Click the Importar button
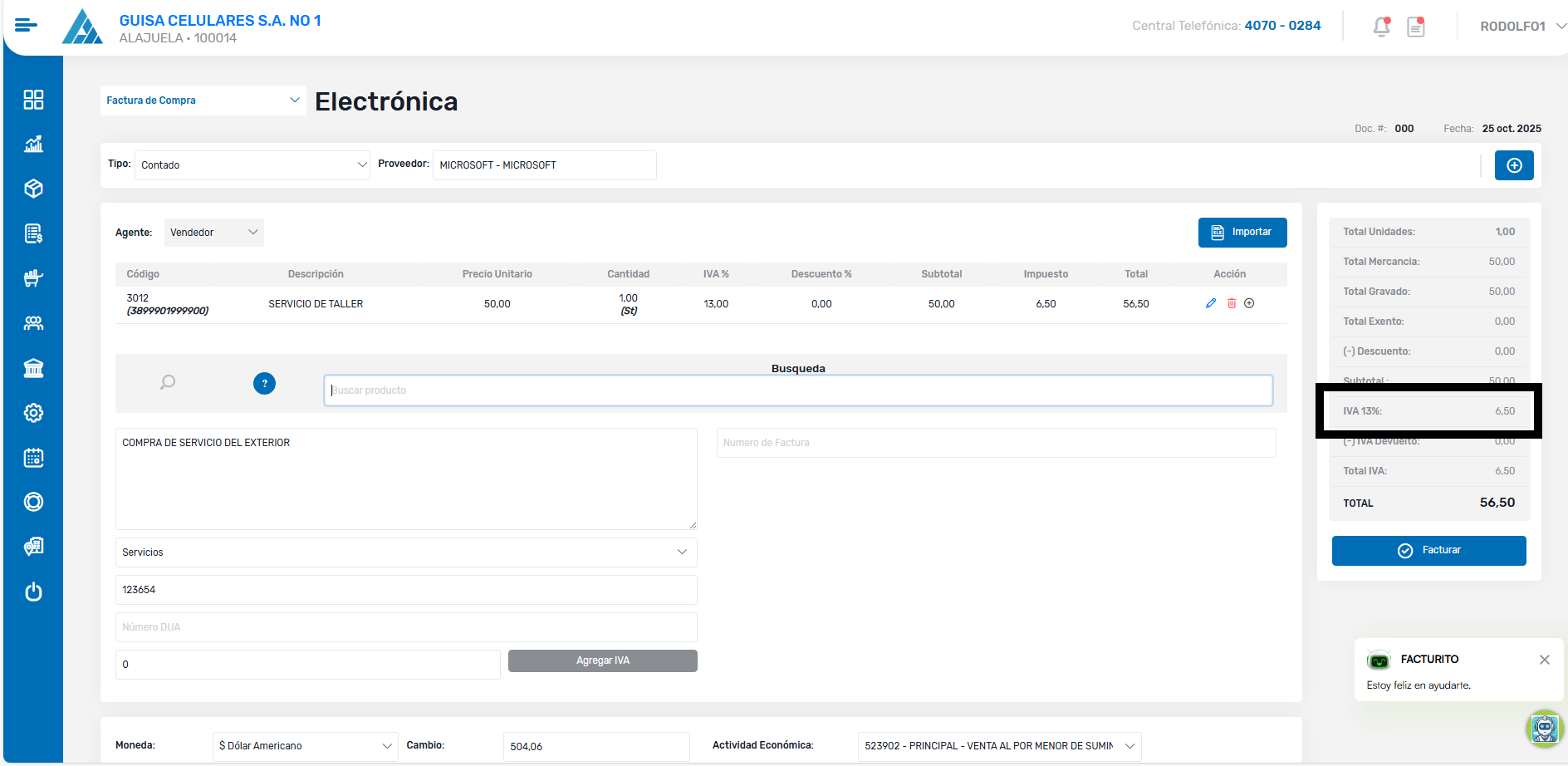Screen dimensions: 1568x766 (x=1242, y=233)
